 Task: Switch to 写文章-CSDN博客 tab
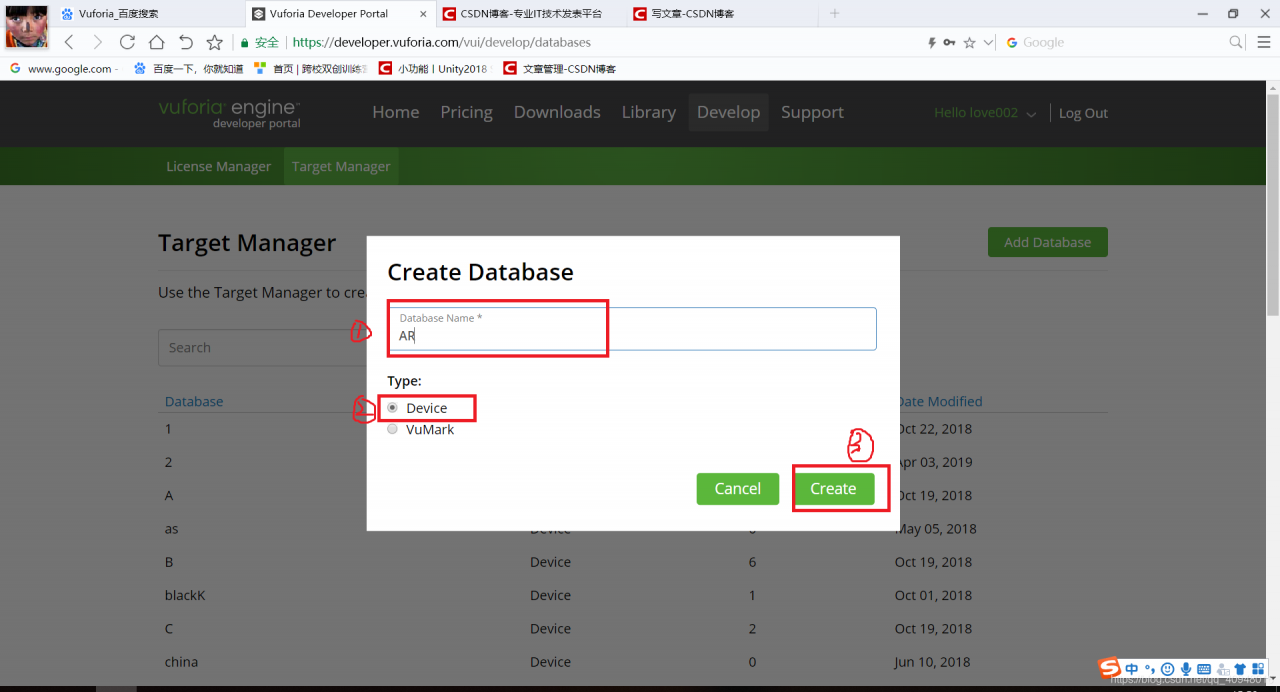click(720, 14)
